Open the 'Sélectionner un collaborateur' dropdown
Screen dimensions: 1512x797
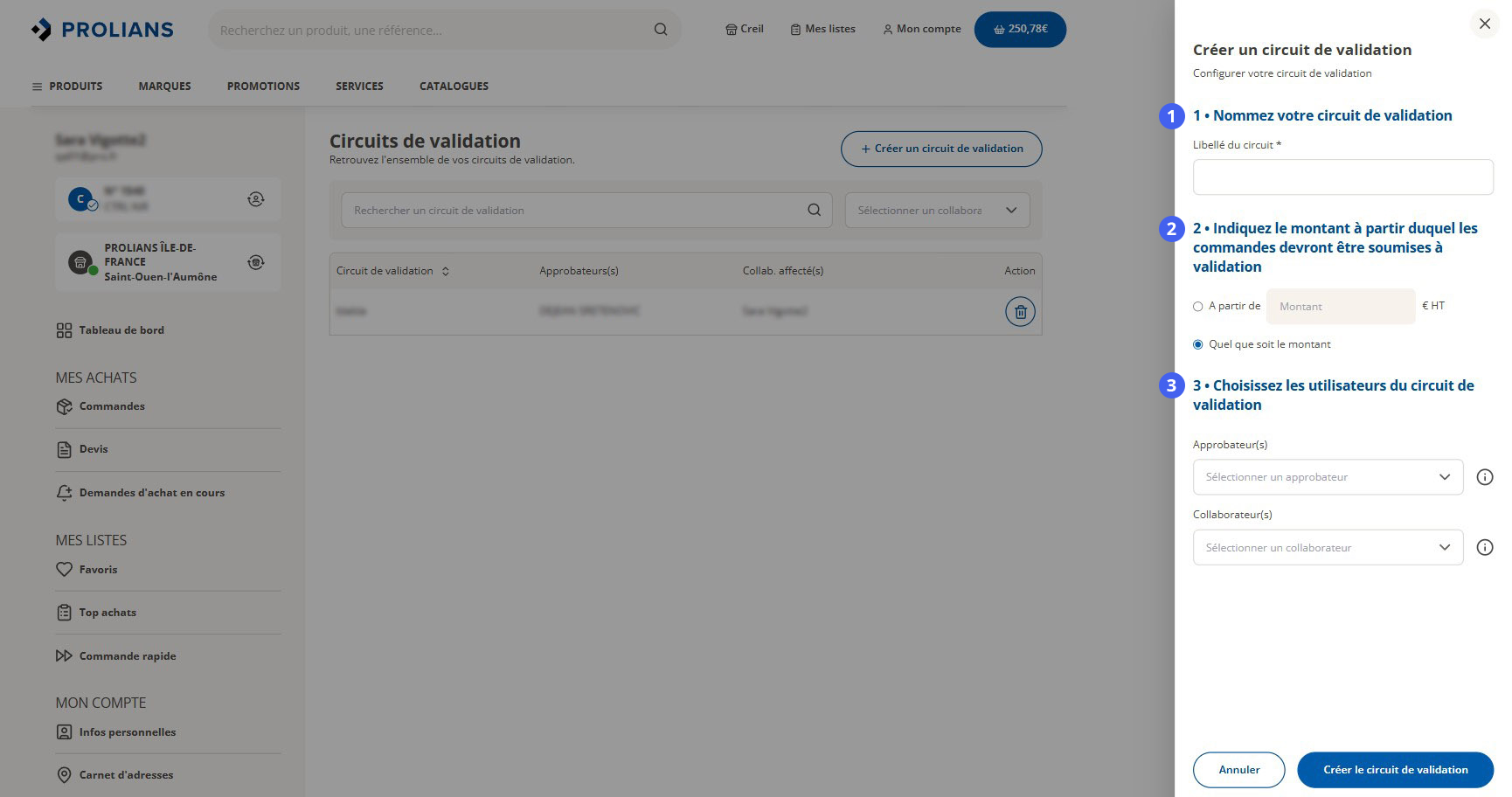click(1328, 547)
